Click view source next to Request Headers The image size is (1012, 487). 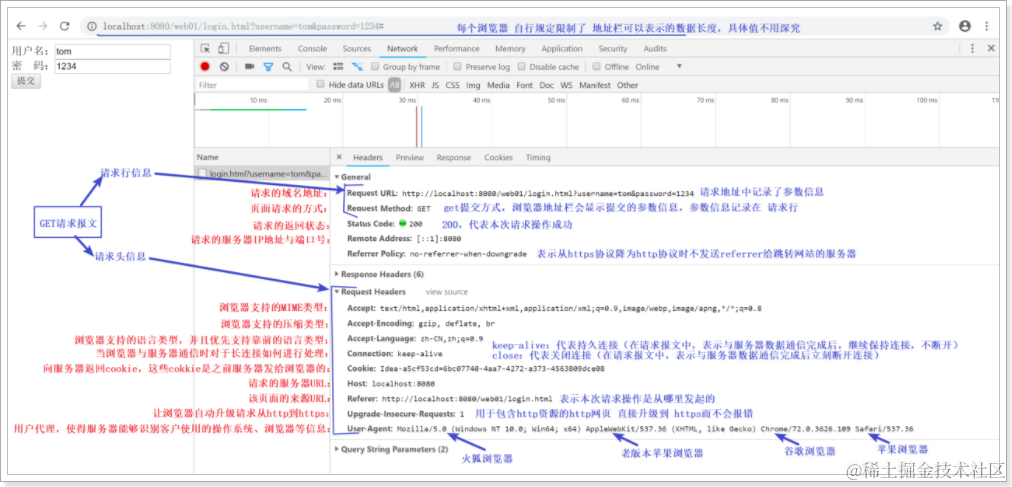(x=447, y=292)
